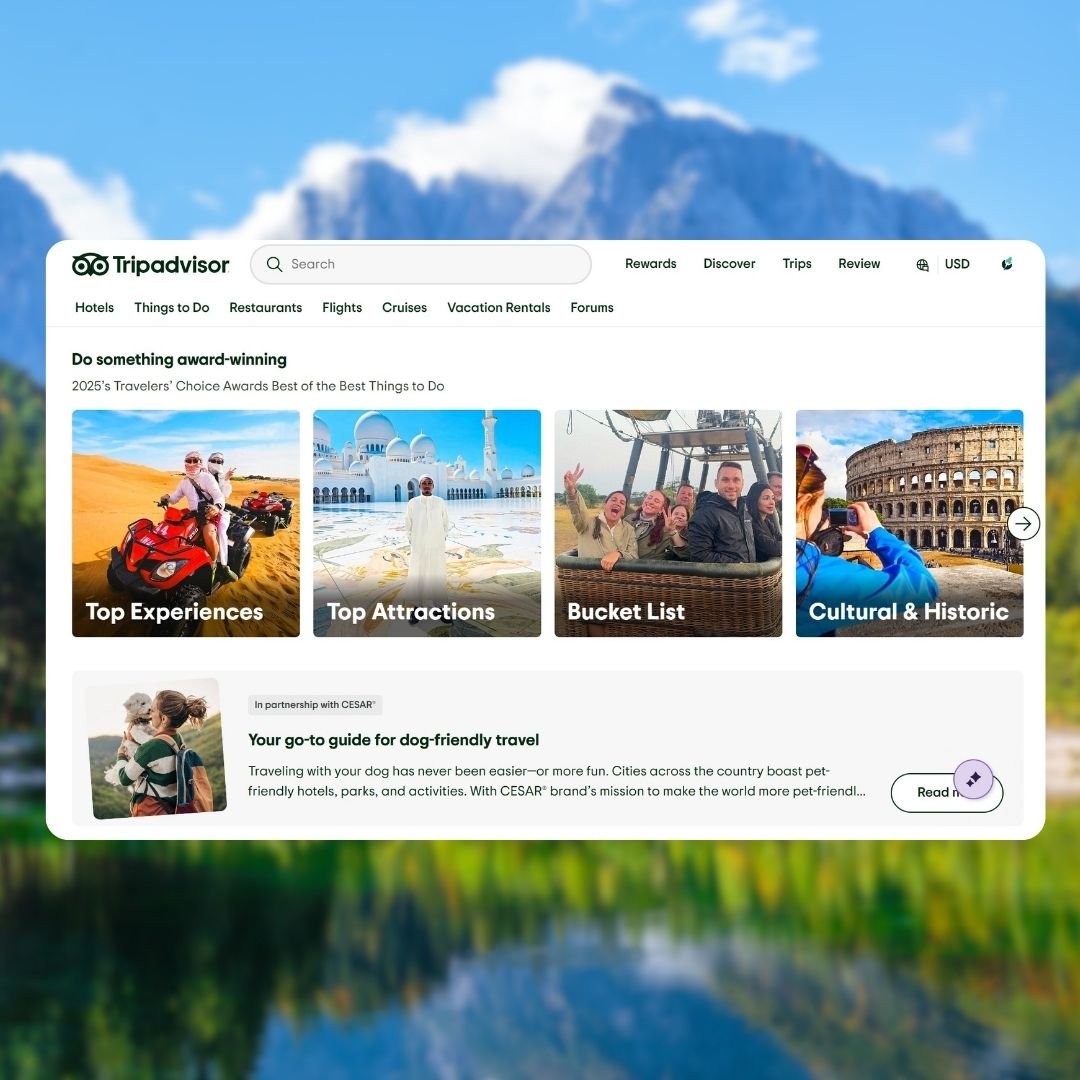Viewport: 1080px width, 1080px height.
Task: Open the Discover menu
Action: 729,264
